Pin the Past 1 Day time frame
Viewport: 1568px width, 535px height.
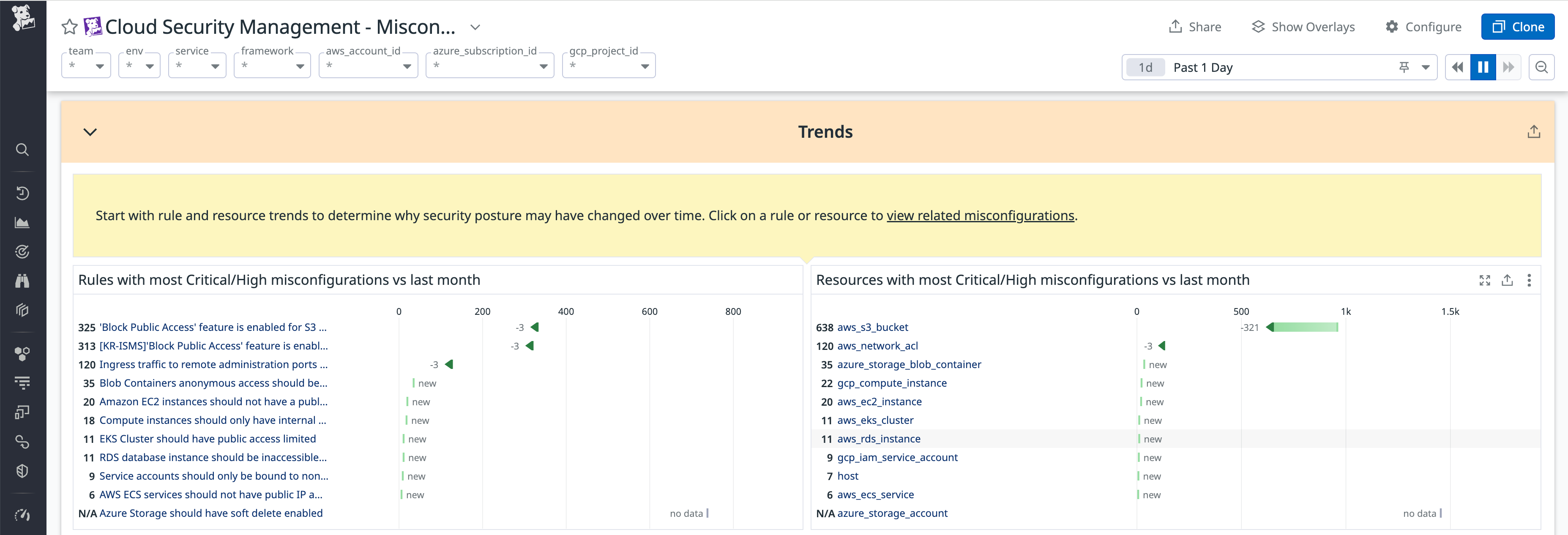click(1404, 67)
